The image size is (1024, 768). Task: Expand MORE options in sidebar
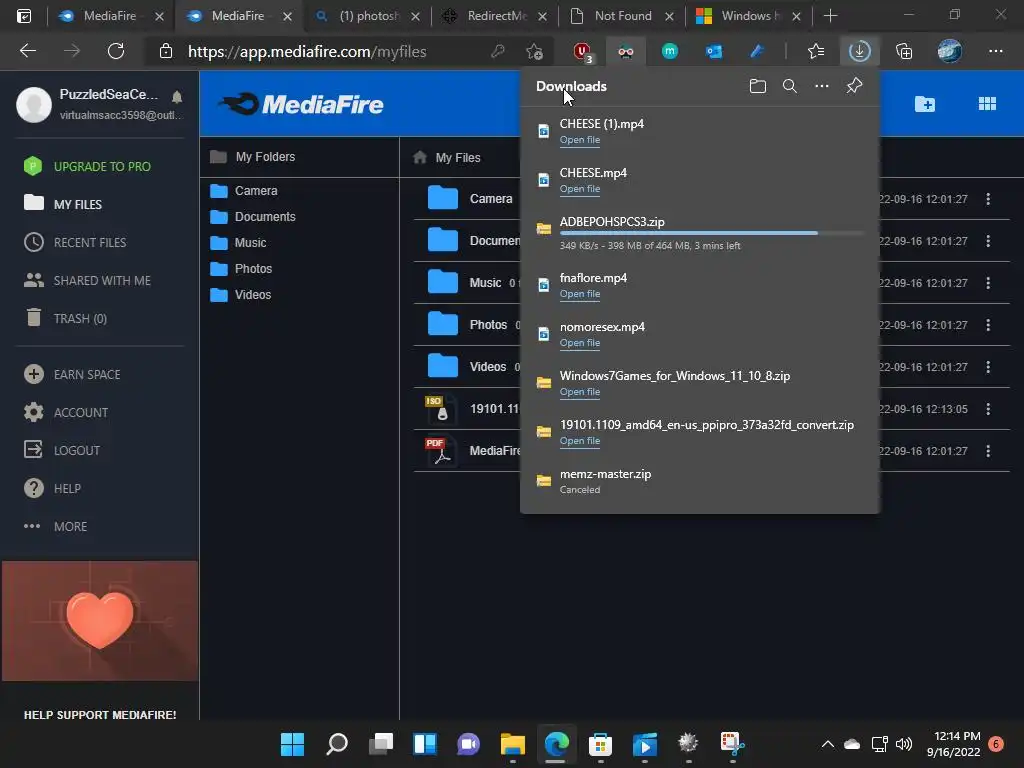click(x=56, y=526)
